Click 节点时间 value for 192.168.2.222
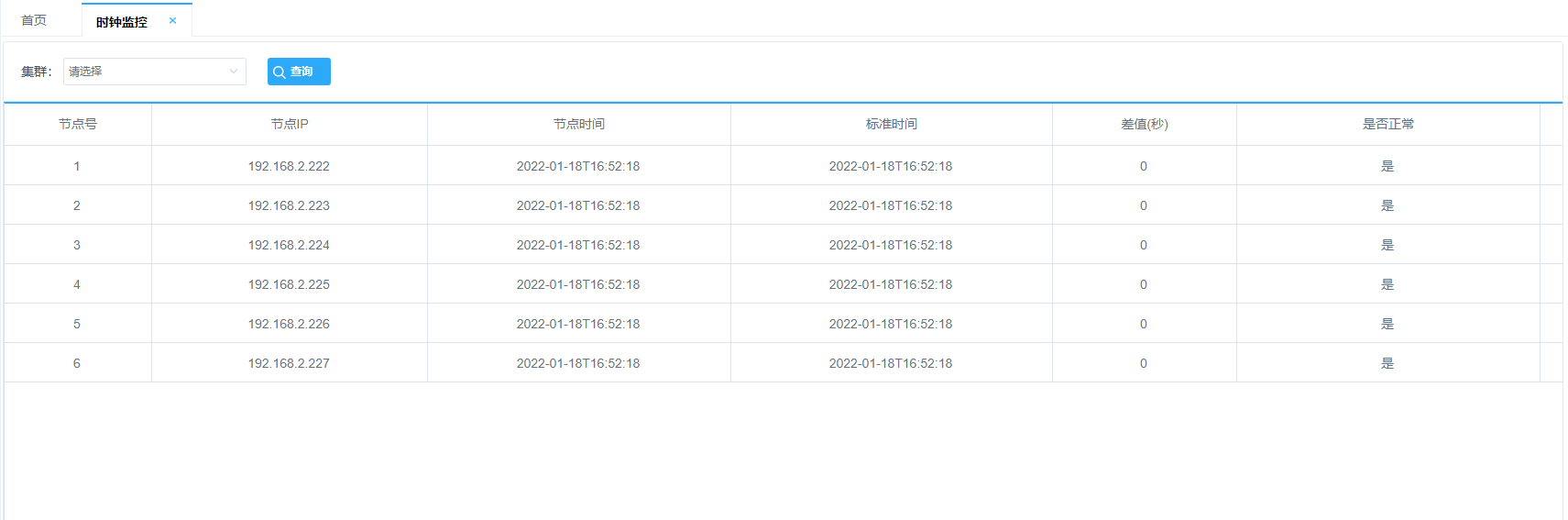The image size is (1568, 520). pos(578,166)
